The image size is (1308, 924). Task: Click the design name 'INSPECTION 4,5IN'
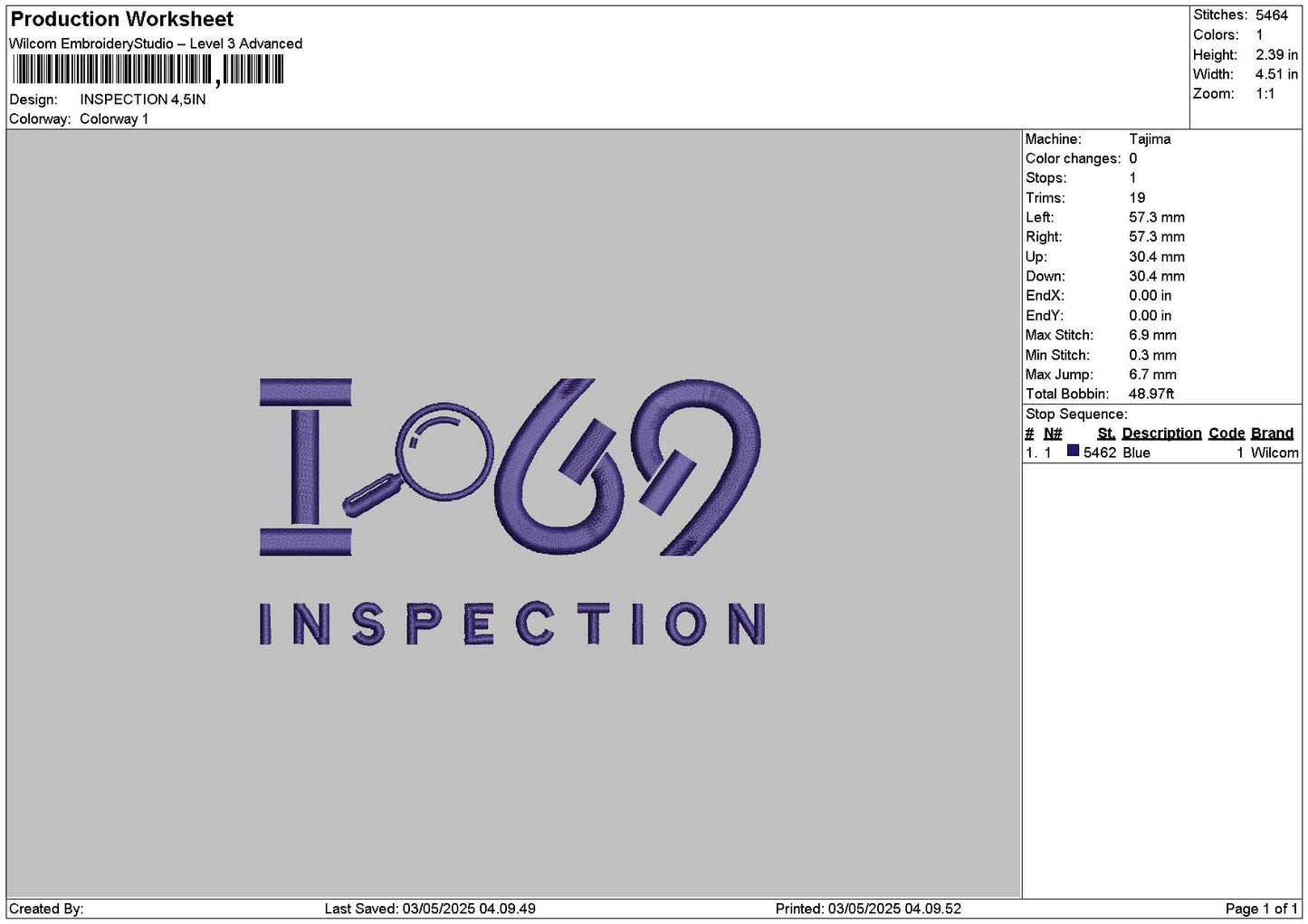pyautogui.click(x=143, y=100)
